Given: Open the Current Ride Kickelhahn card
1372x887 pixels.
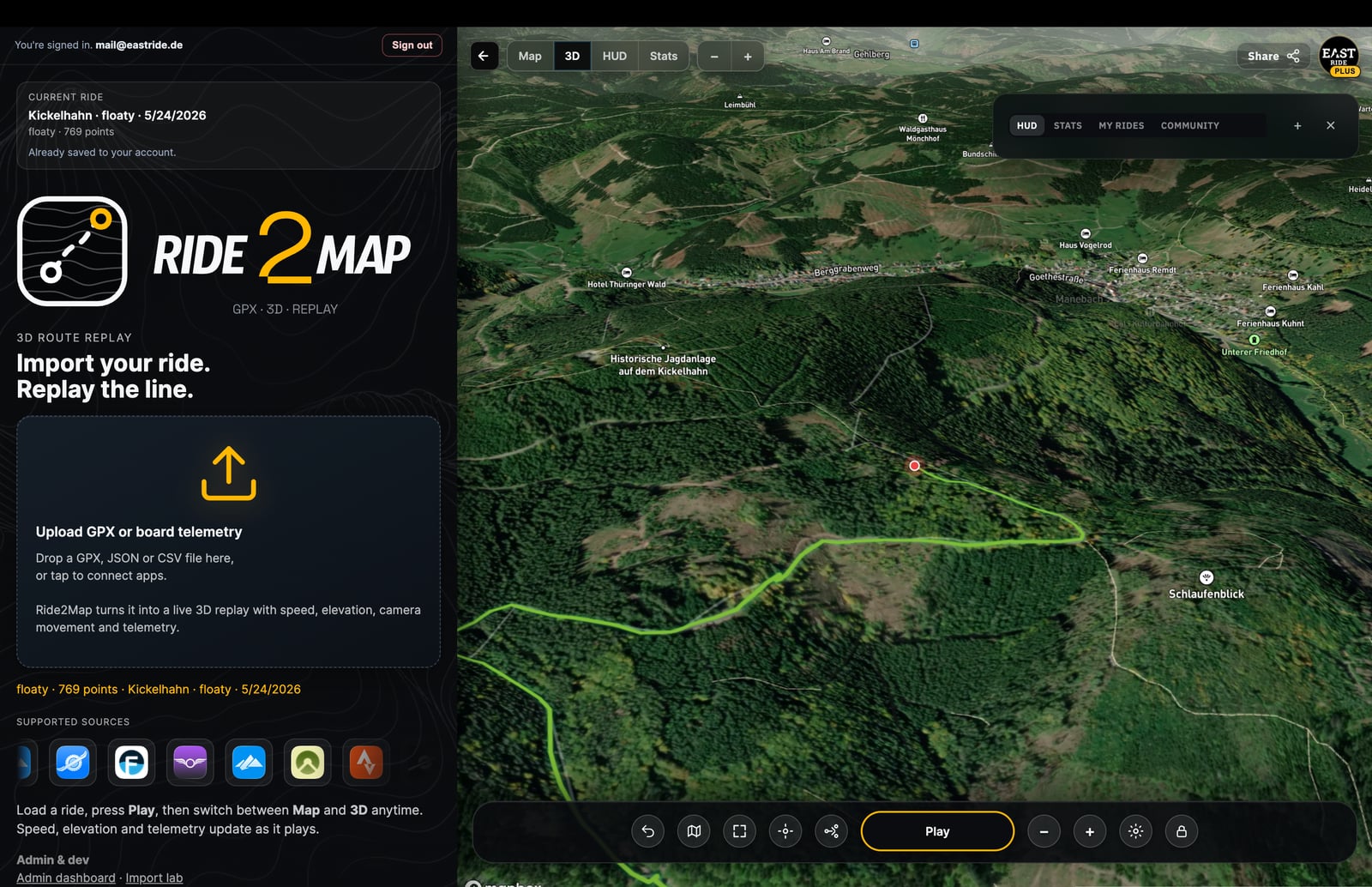Looking at the screenshot, I should click(x=228, y=125).
